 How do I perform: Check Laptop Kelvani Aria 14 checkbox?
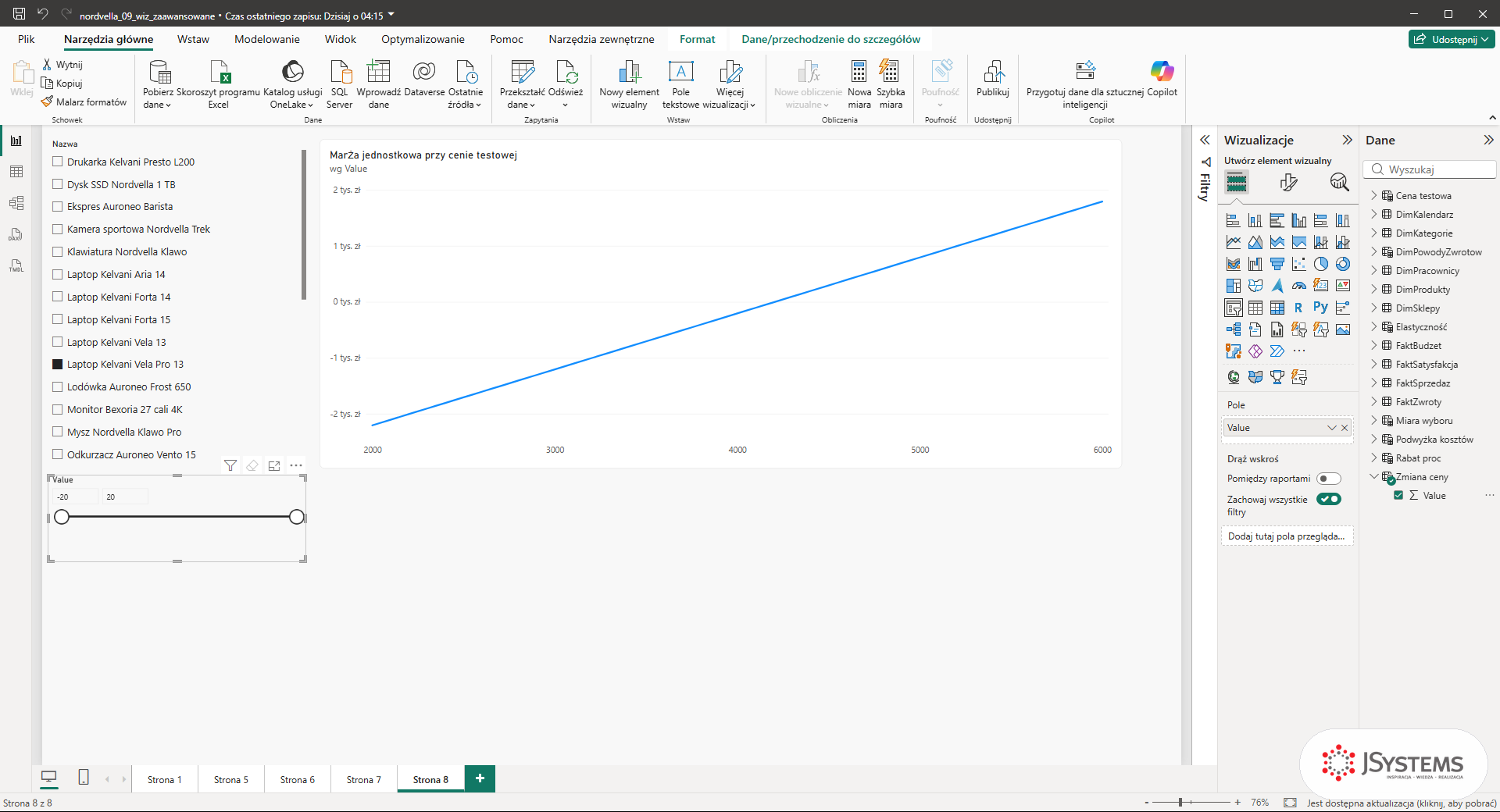[57, 274]
